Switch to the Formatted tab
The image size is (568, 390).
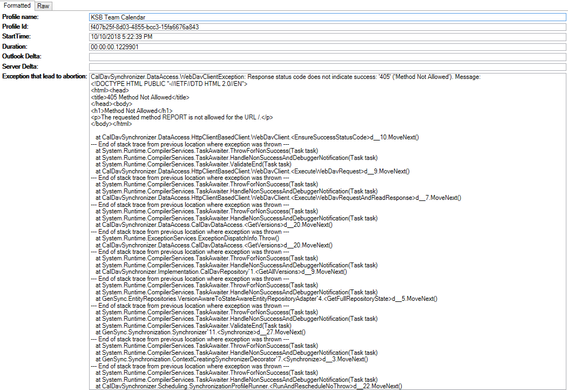17,5
